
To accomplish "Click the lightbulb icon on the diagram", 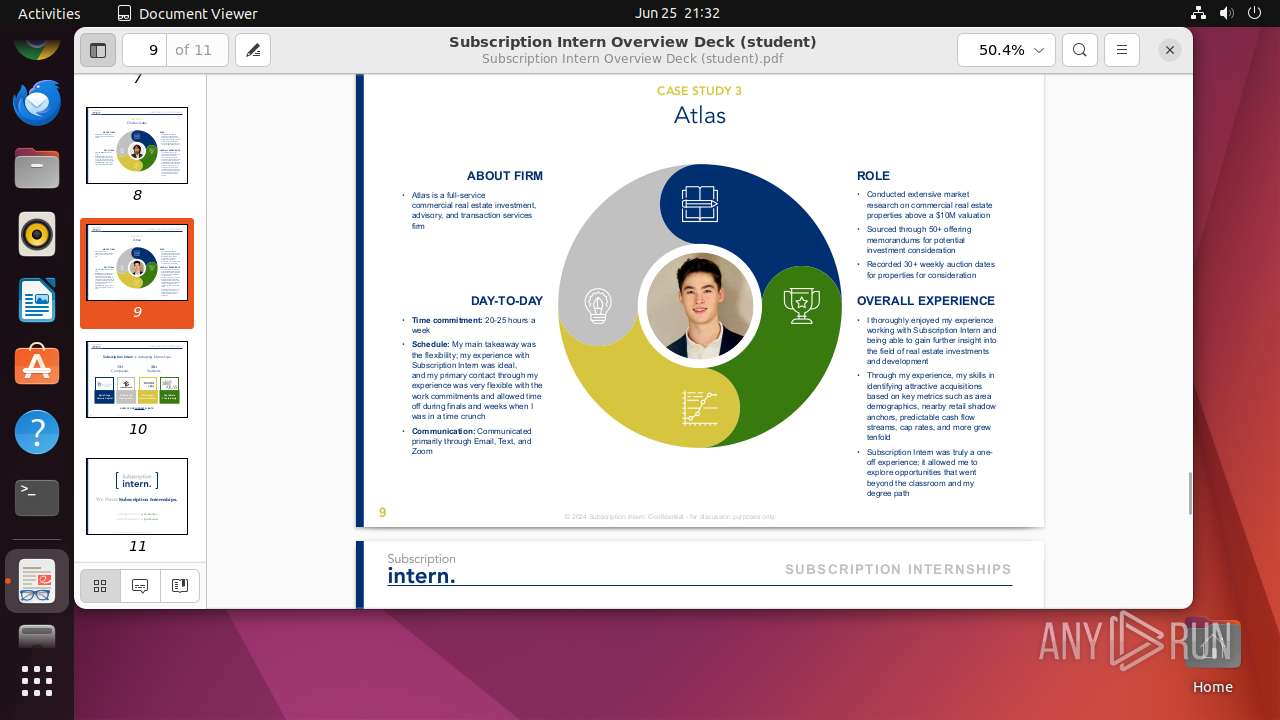I will tap(598, 306).
